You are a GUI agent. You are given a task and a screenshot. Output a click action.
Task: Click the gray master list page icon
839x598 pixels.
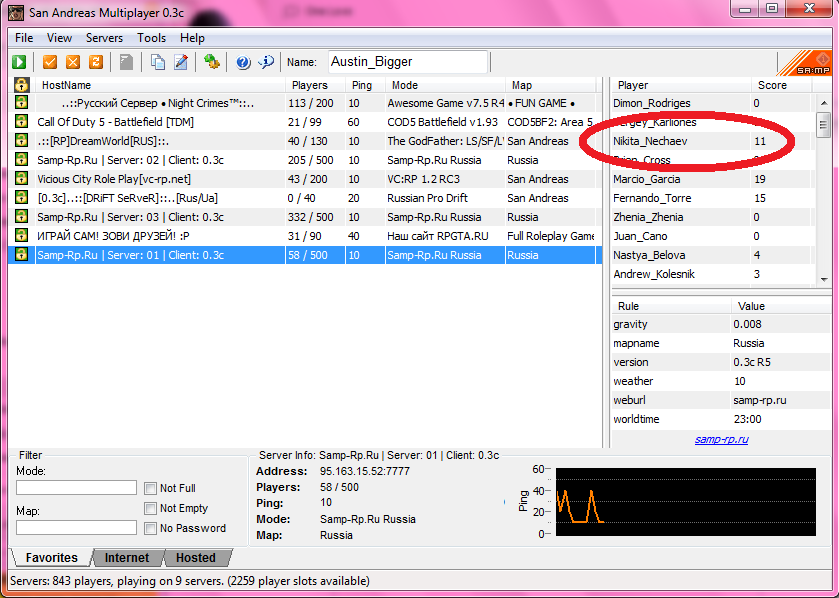[126, 62]
